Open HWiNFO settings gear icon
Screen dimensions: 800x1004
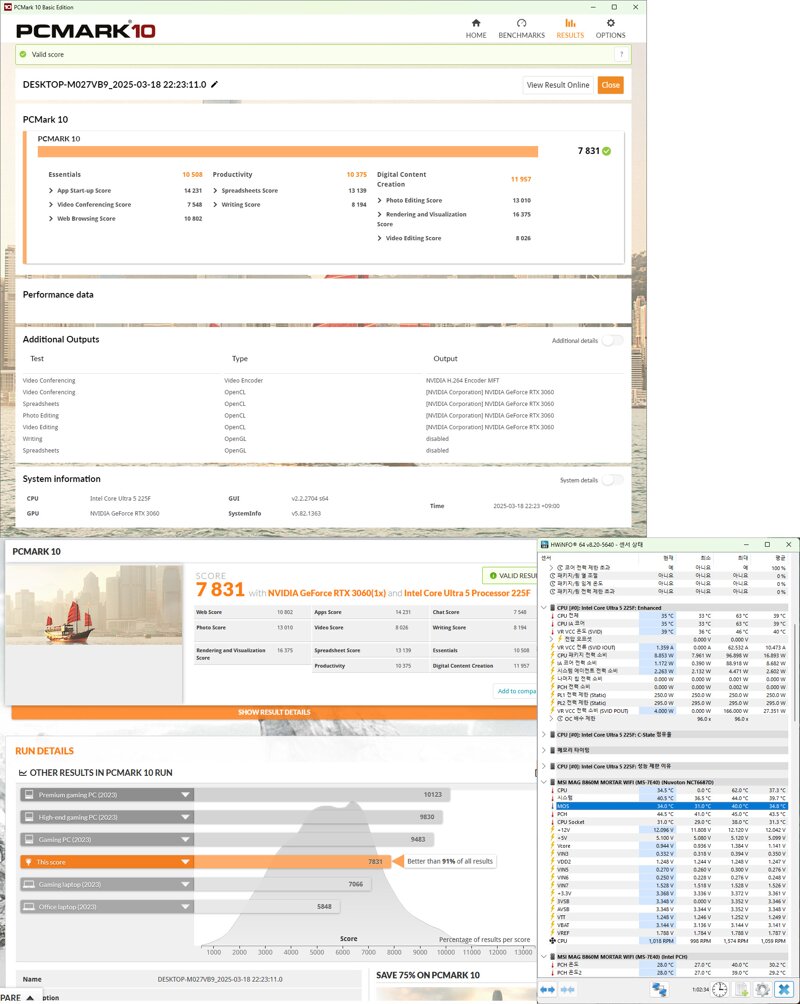[762, 989]
